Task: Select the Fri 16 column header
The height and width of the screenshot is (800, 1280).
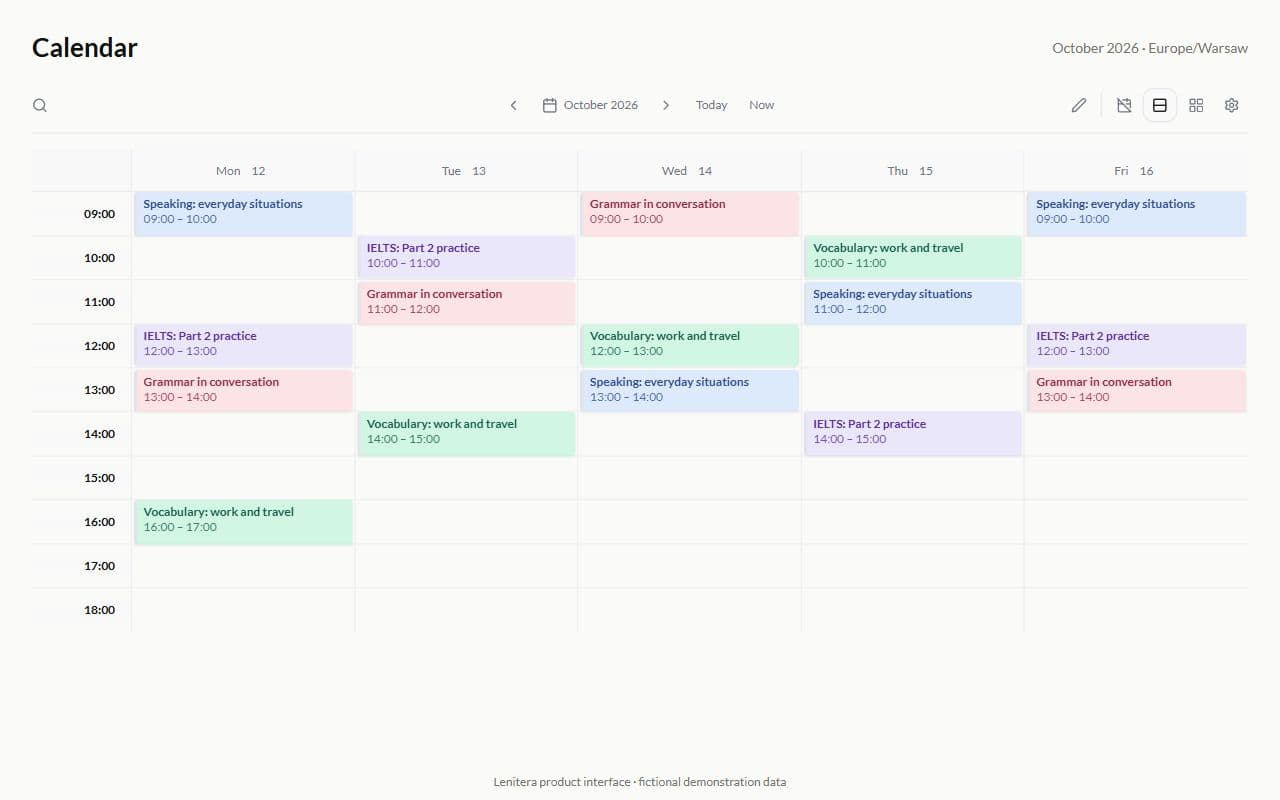Action: pyautogui.click(x=1135, y=171)
